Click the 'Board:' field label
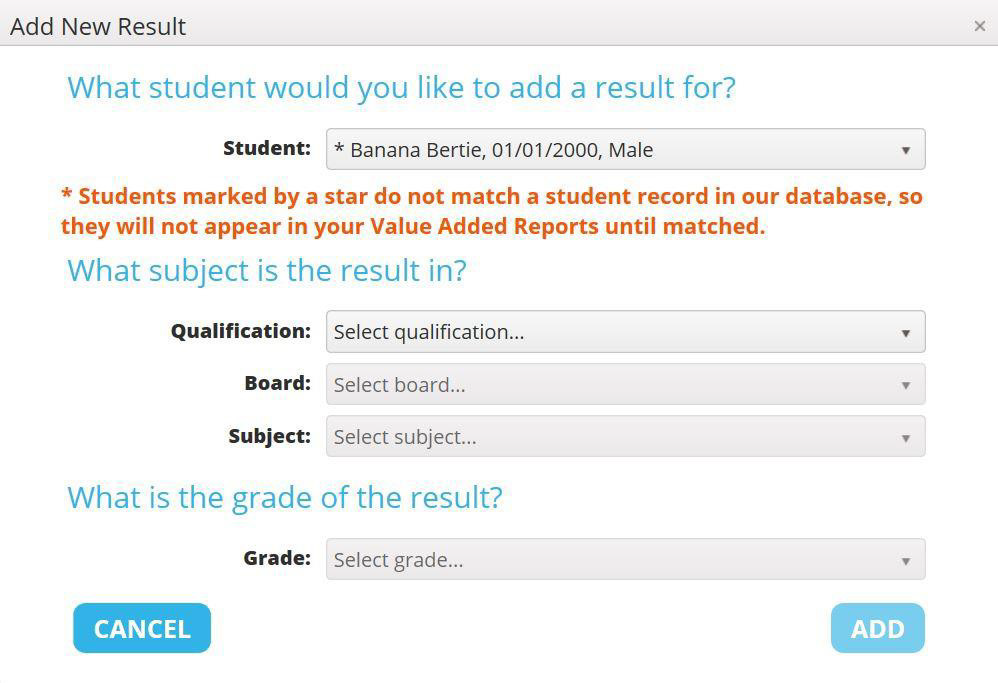Viewport: 998px width, 683px height. pyautogui.click(x=278, y=383)
